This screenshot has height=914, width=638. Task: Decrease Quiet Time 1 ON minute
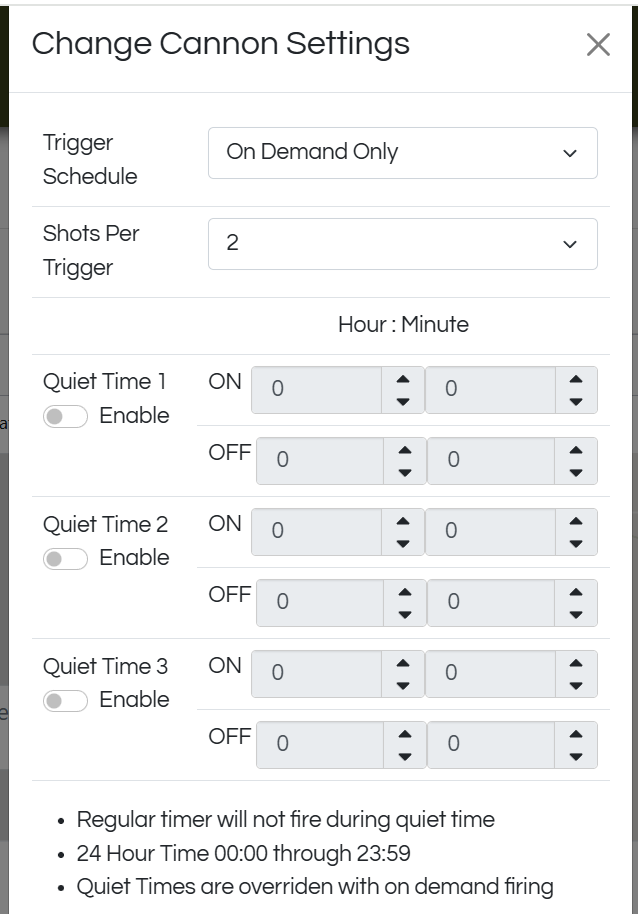click(x=576, y=402)
